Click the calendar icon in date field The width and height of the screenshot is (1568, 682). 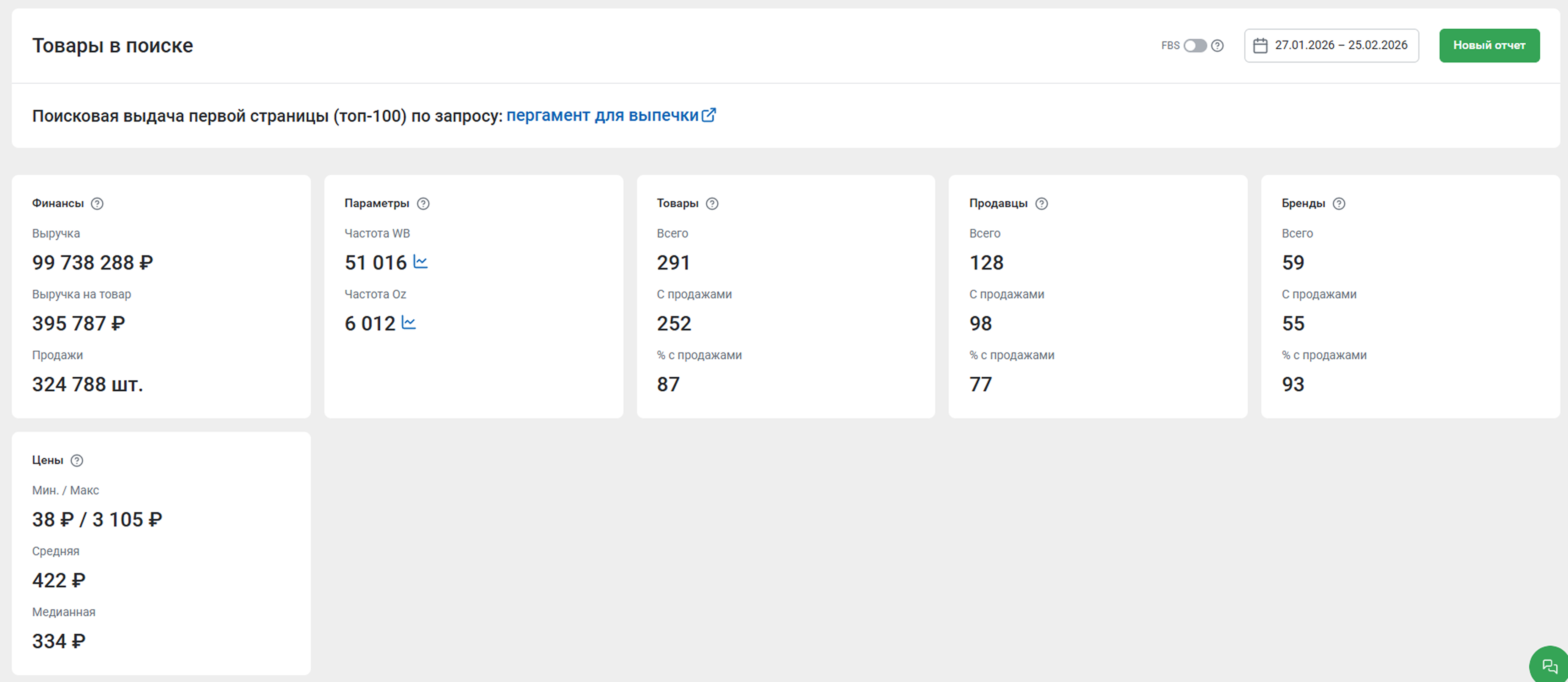[x=1260, y=46]
